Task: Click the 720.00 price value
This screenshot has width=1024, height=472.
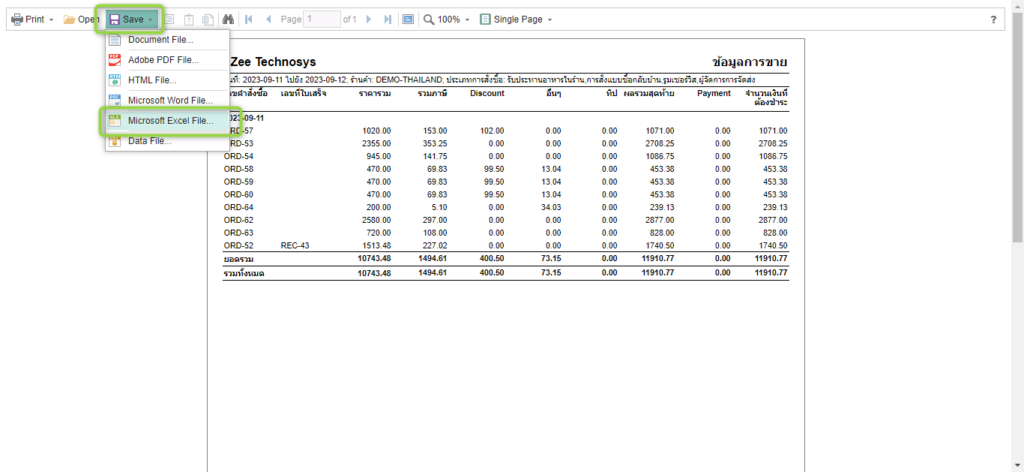Action: point(379,232)
